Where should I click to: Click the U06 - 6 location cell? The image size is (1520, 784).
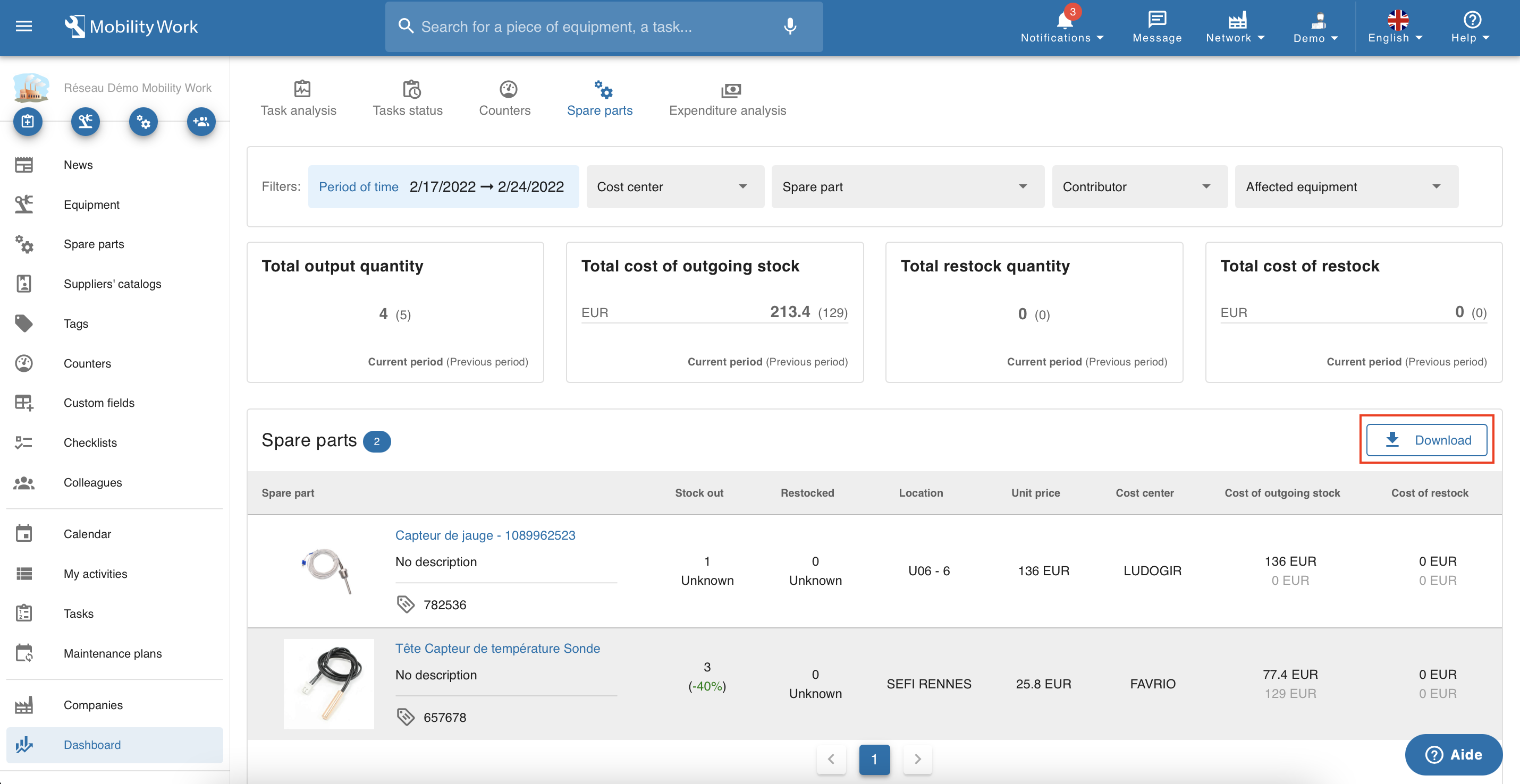[x=929, y=571]
